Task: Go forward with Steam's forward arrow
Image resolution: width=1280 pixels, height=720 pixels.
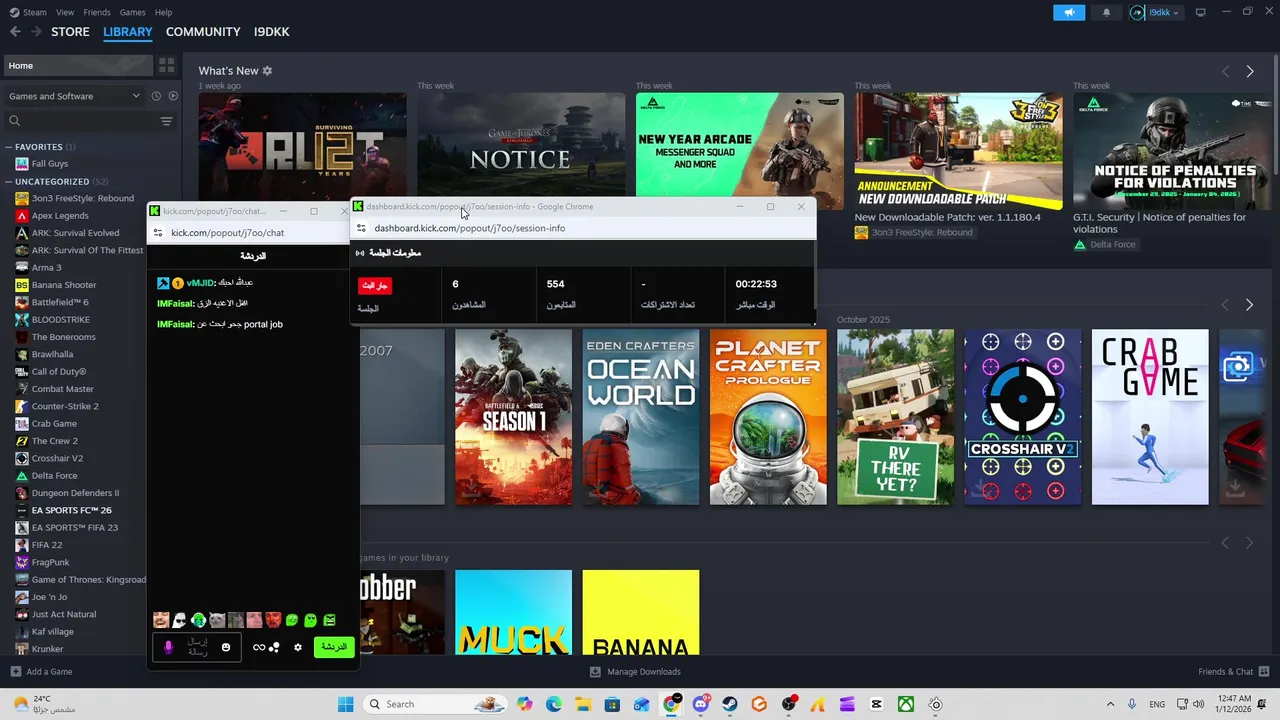Action: click(x=37, y=32)
